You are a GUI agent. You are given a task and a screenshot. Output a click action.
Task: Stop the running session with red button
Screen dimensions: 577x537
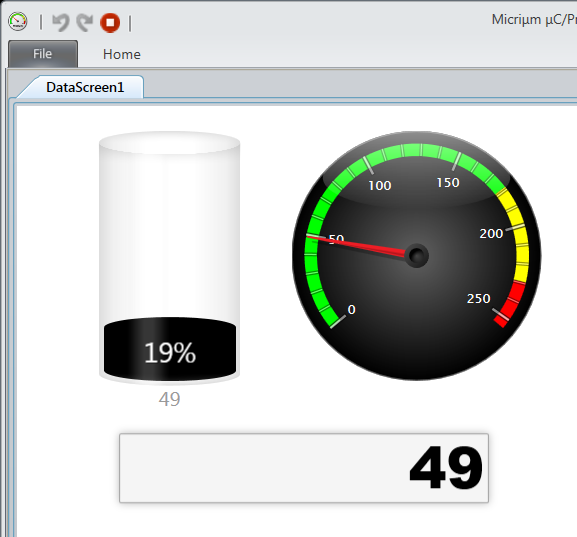110,23
